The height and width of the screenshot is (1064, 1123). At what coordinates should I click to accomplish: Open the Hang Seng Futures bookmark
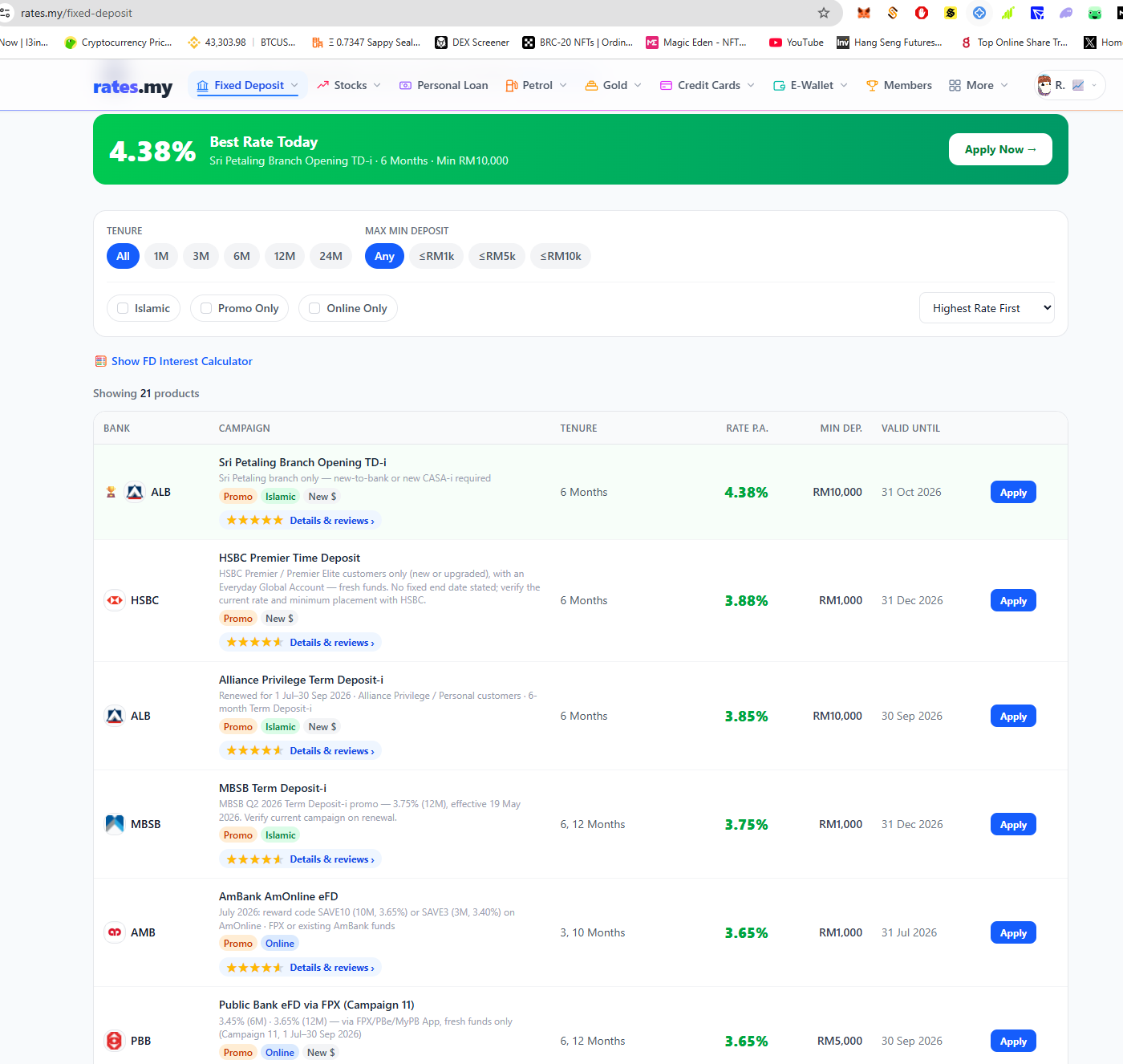click(890, 43)
